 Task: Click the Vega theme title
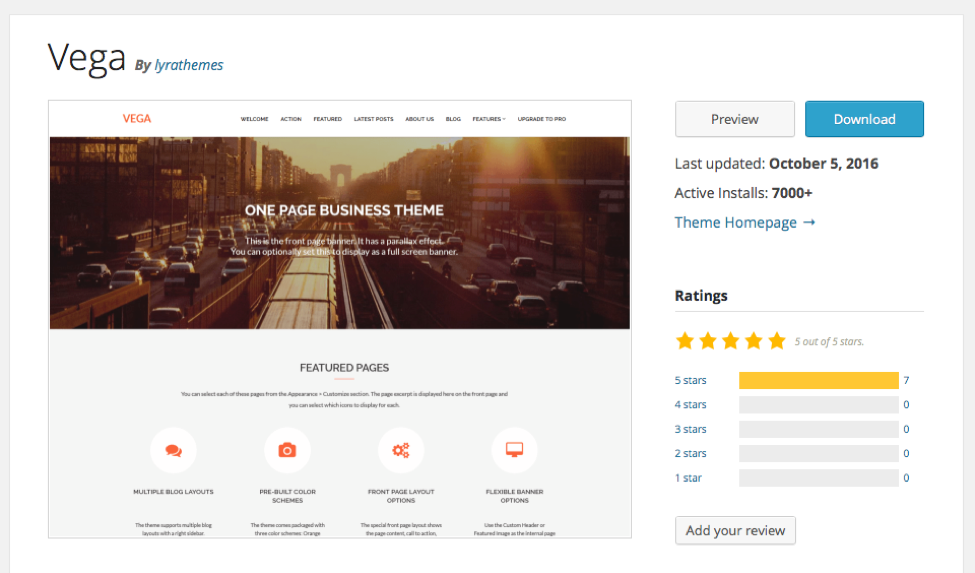(x=87, y=58)
